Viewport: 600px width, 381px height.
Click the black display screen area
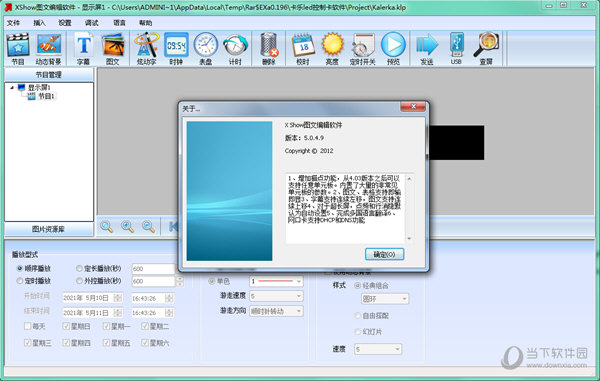(x=457, y=143)
